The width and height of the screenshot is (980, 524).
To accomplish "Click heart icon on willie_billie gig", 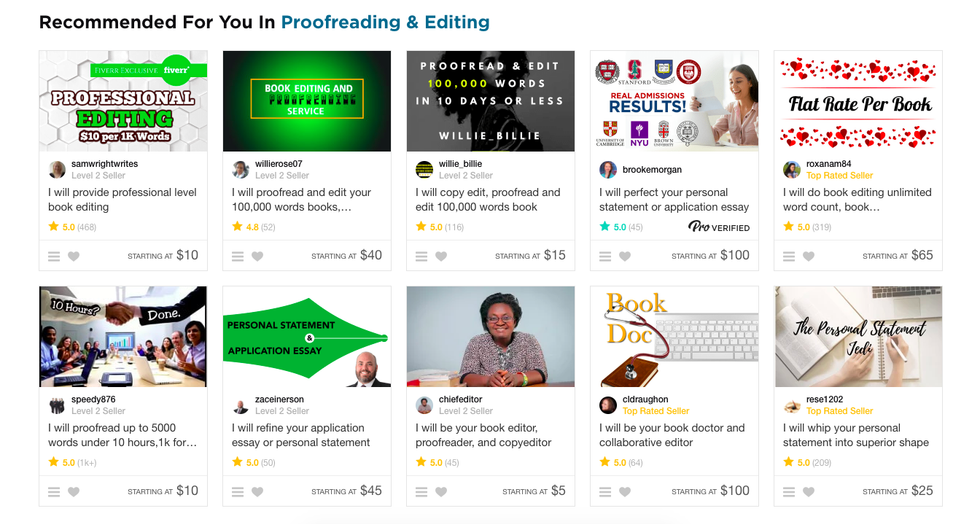I will point(441,256).
